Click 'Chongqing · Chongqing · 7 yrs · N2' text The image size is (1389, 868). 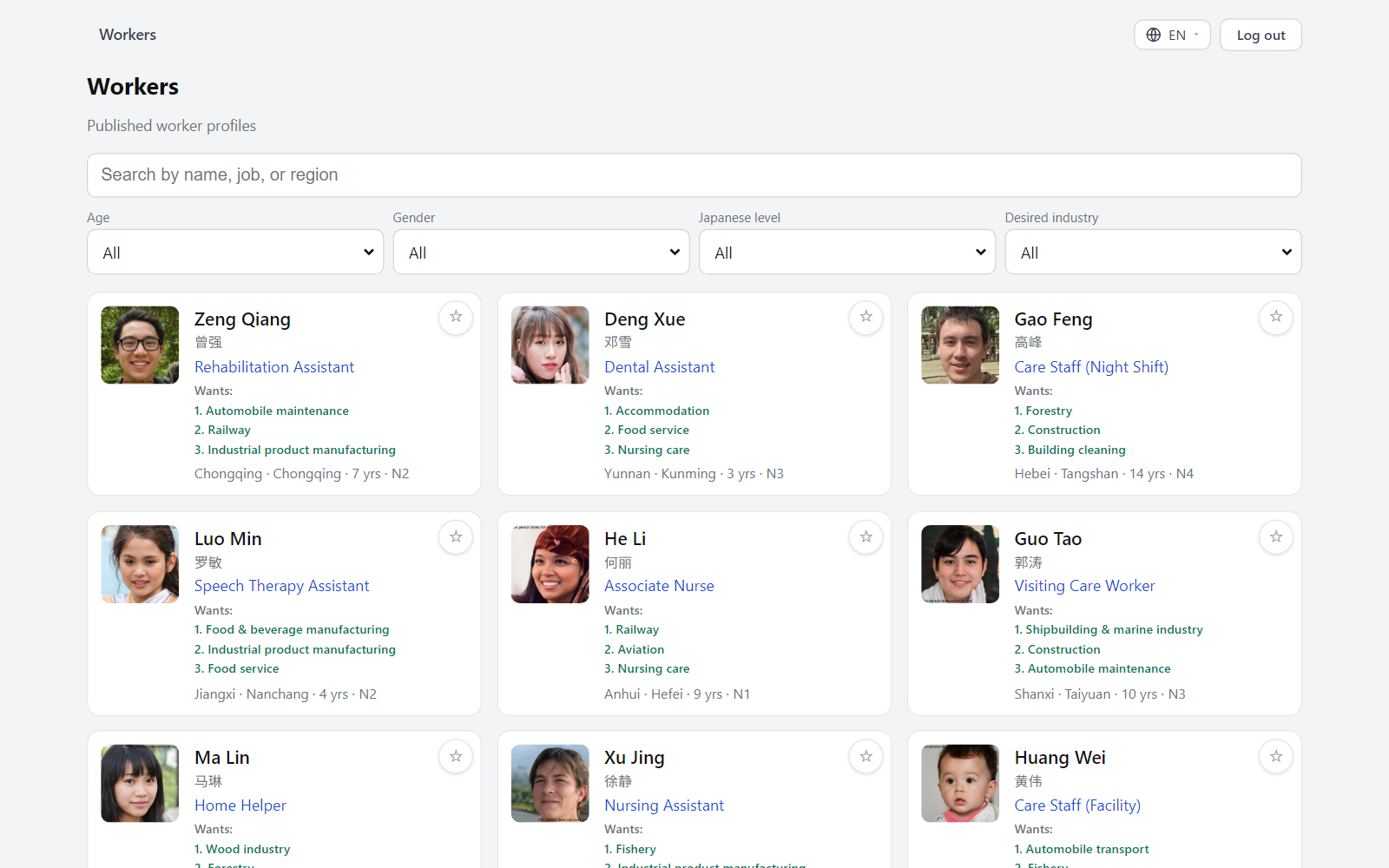pyautogui.click(x=302, y=474)
